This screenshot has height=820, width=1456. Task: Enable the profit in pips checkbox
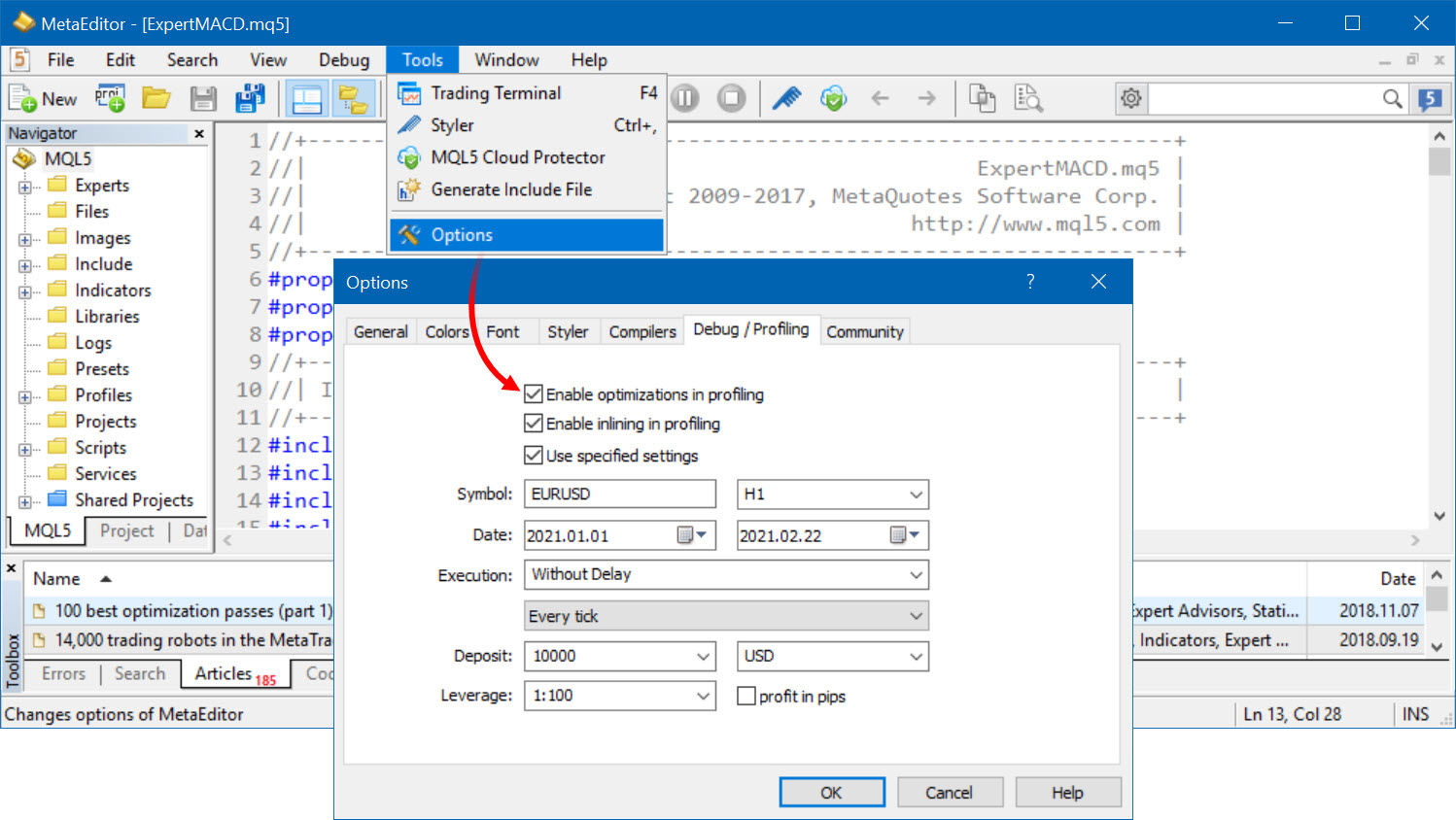point(746,697)
